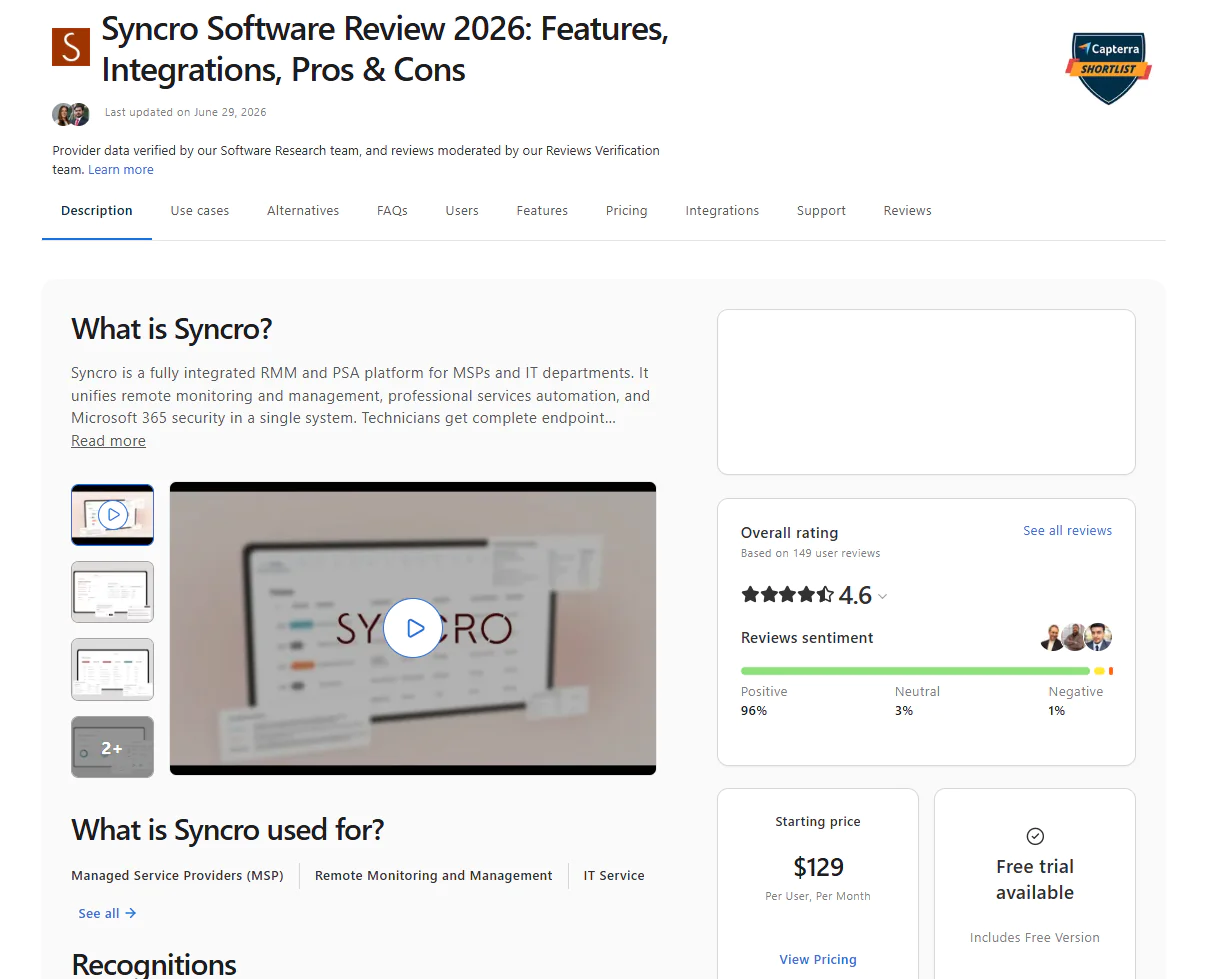Click 'Based on 149 user reviews' text
Screen dimensions: 1216x979
coord(810,553)
